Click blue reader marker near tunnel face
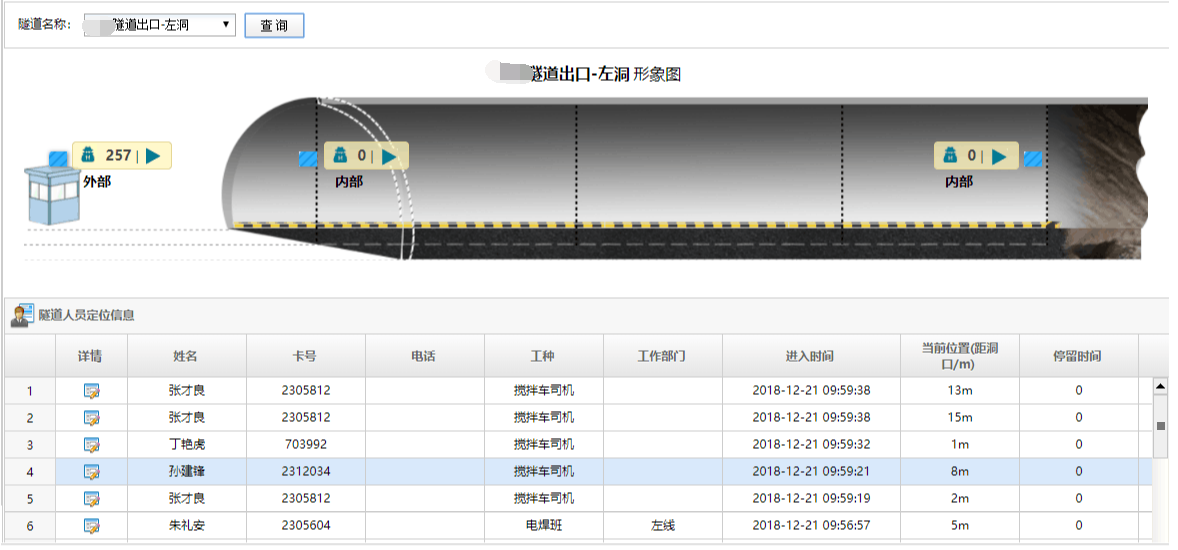Viewport: 1178px width, 550px height. pos(1033,159)
